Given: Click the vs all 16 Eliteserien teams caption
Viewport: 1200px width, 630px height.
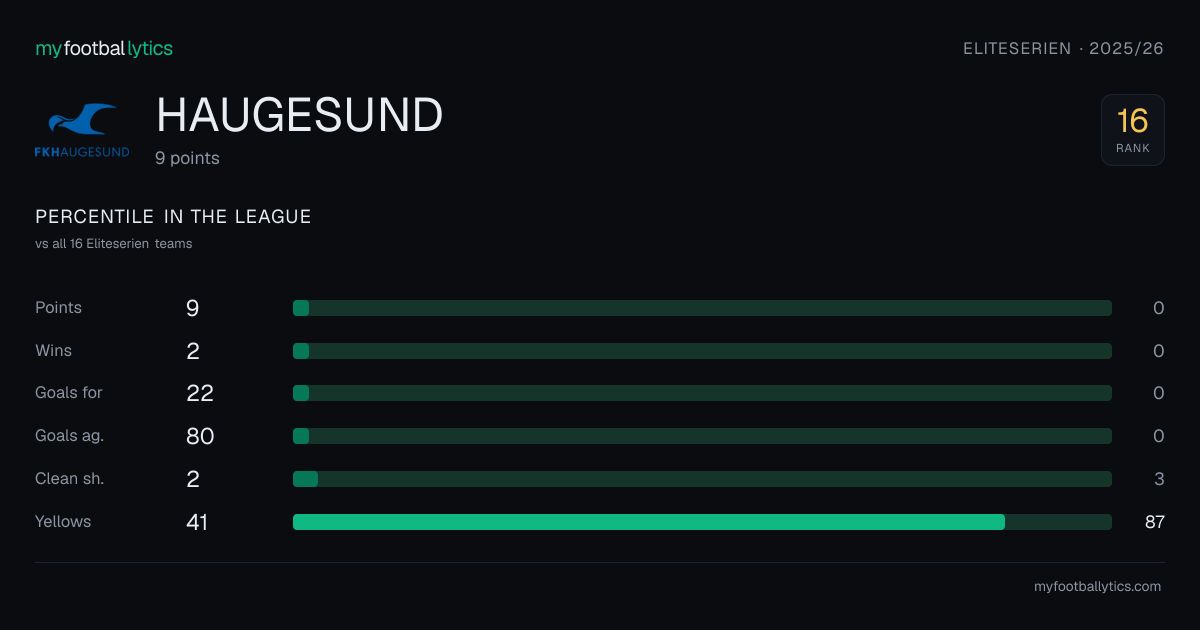Looking at the screenshot, I should coord(114,244).
